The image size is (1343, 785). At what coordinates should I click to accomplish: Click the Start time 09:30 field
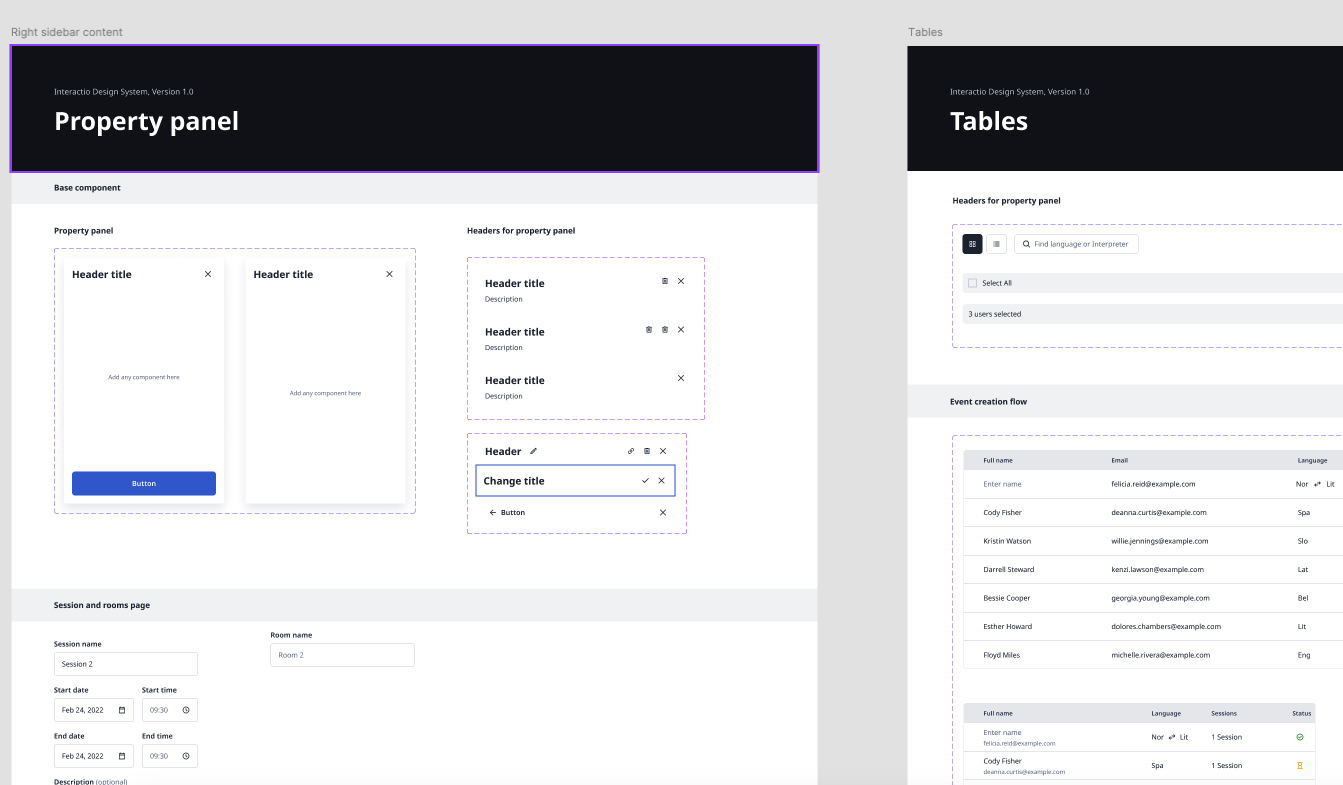(x=170, y=710)
